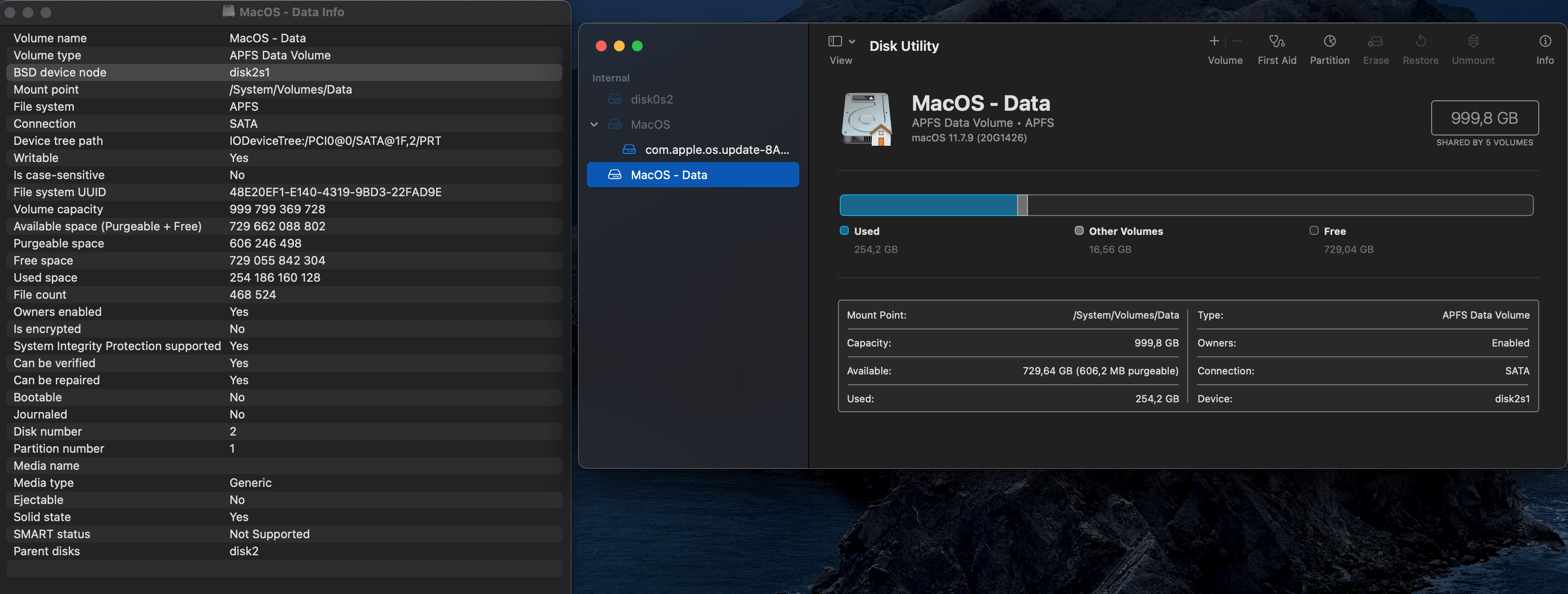This screenshot has height=594, width=1568.
Task: Click the blue Used segment of usage bar
Action: (x=928, y=205)
